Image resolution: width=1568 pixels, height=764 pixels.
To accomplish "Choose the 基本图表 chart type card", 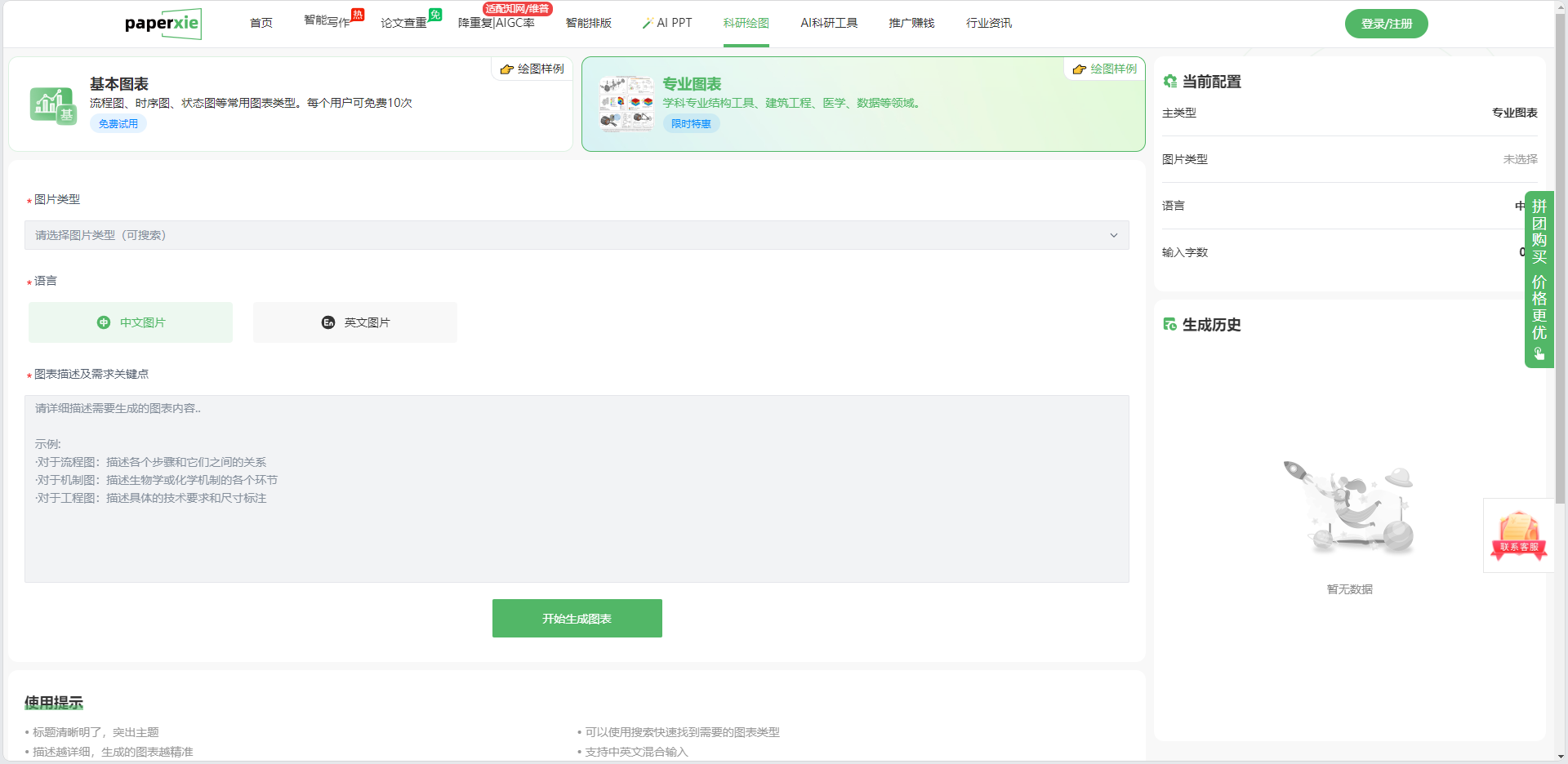I will point(290,104).
